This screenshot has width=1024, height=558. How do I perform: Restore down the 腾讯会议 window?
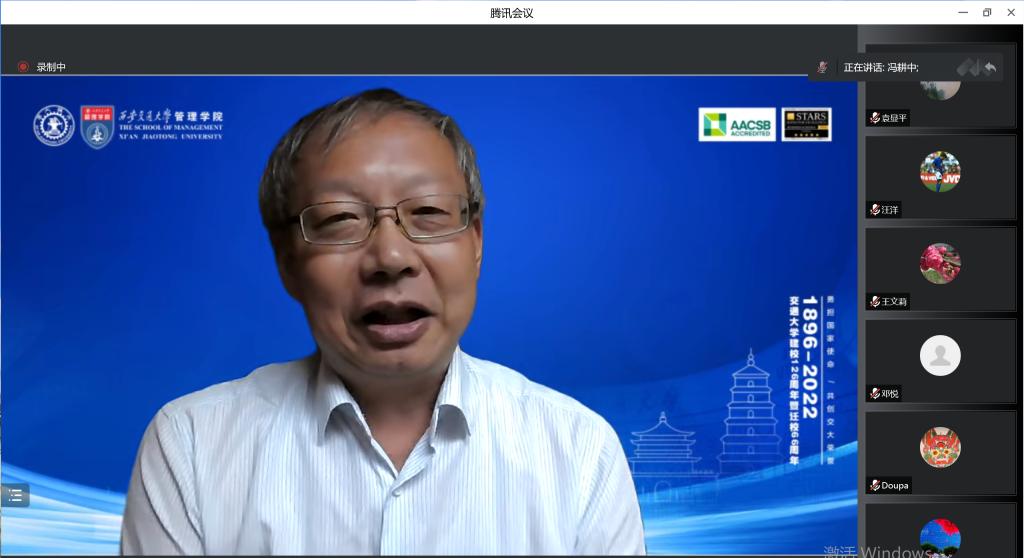pos(986,12)
